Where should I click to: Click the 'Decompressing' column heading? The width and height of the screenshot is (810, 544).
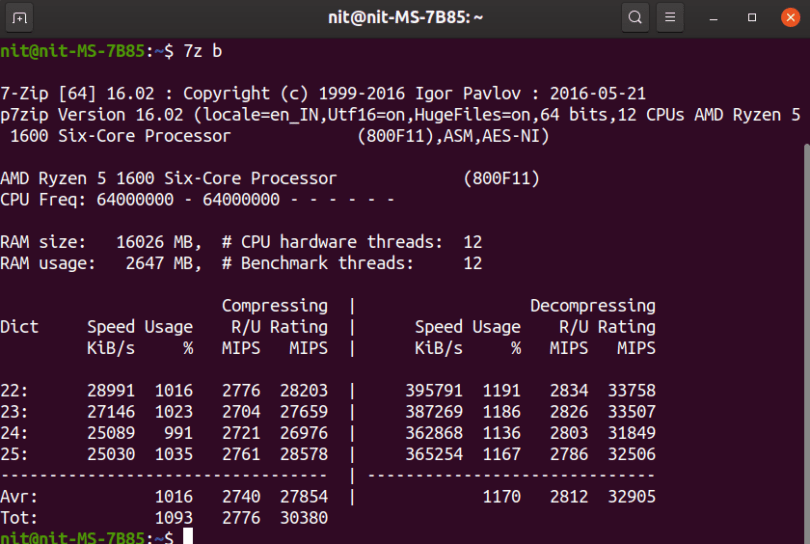tap(593, 305)
